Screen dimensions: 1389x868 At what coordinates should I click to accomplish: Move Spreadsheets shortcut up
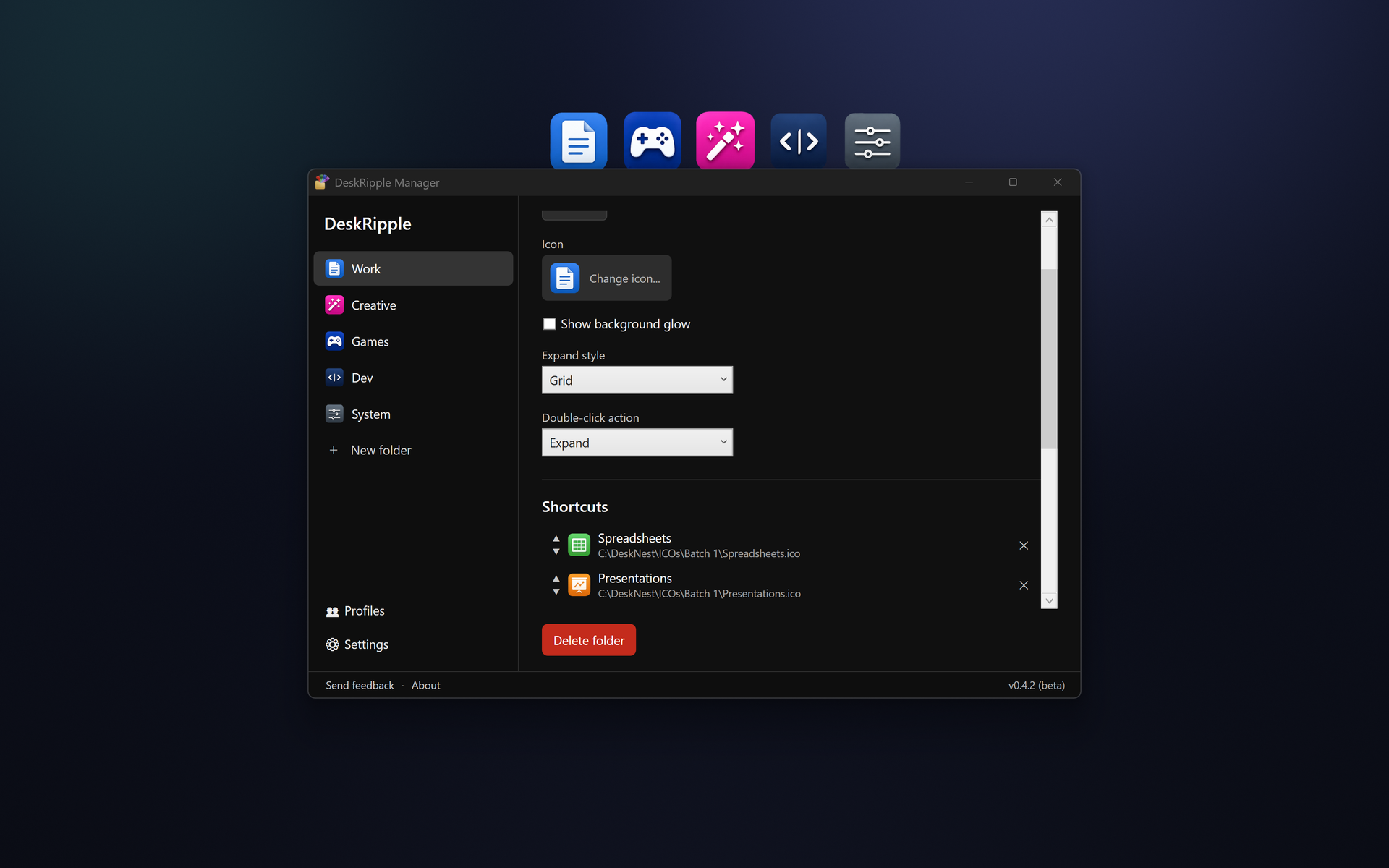[x=556, y=539]
